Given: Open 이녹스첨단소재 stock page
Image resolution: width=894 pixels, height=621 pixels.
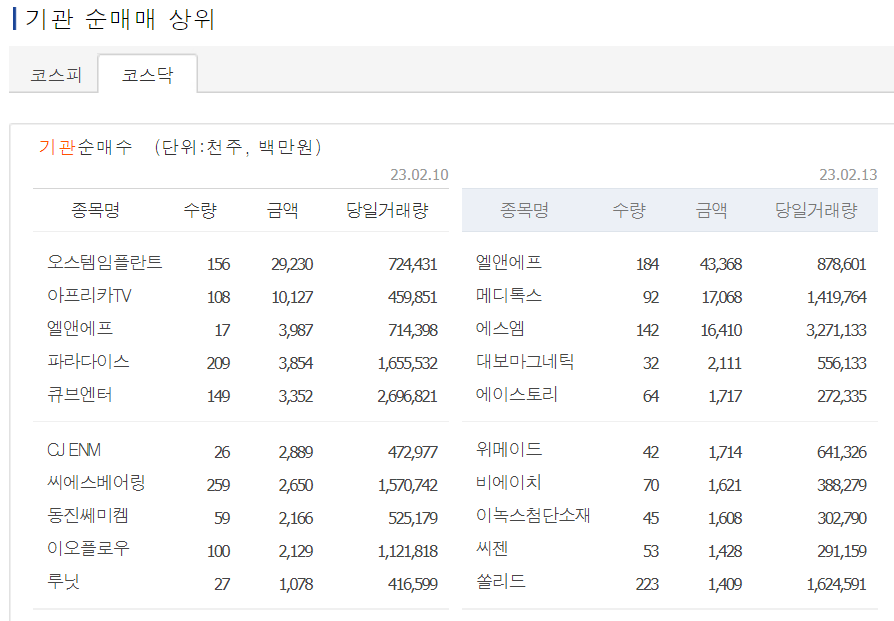Looking at the screenshot, I should (533, 517).
